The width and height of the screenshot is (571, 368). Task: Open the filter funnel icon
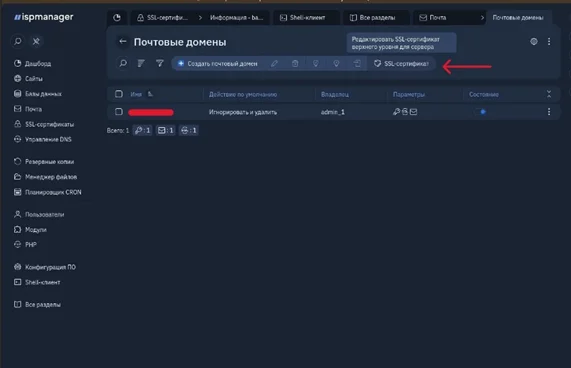tap(160, 63)
